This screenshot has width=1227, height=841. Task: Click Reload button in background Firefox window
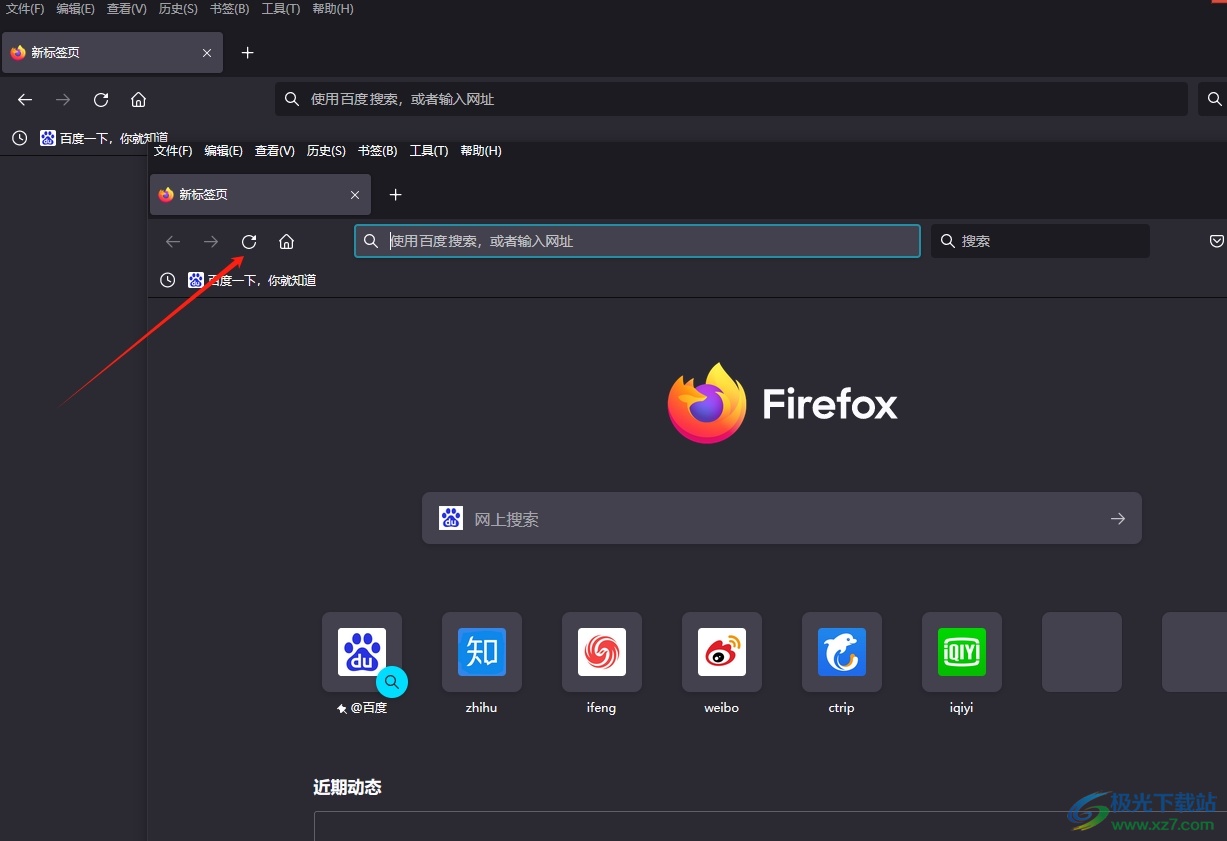click(x=101, y=99)
